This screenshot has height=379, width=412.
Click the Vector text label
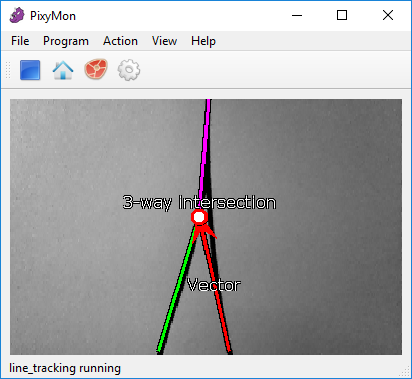[x=214, y=285]
